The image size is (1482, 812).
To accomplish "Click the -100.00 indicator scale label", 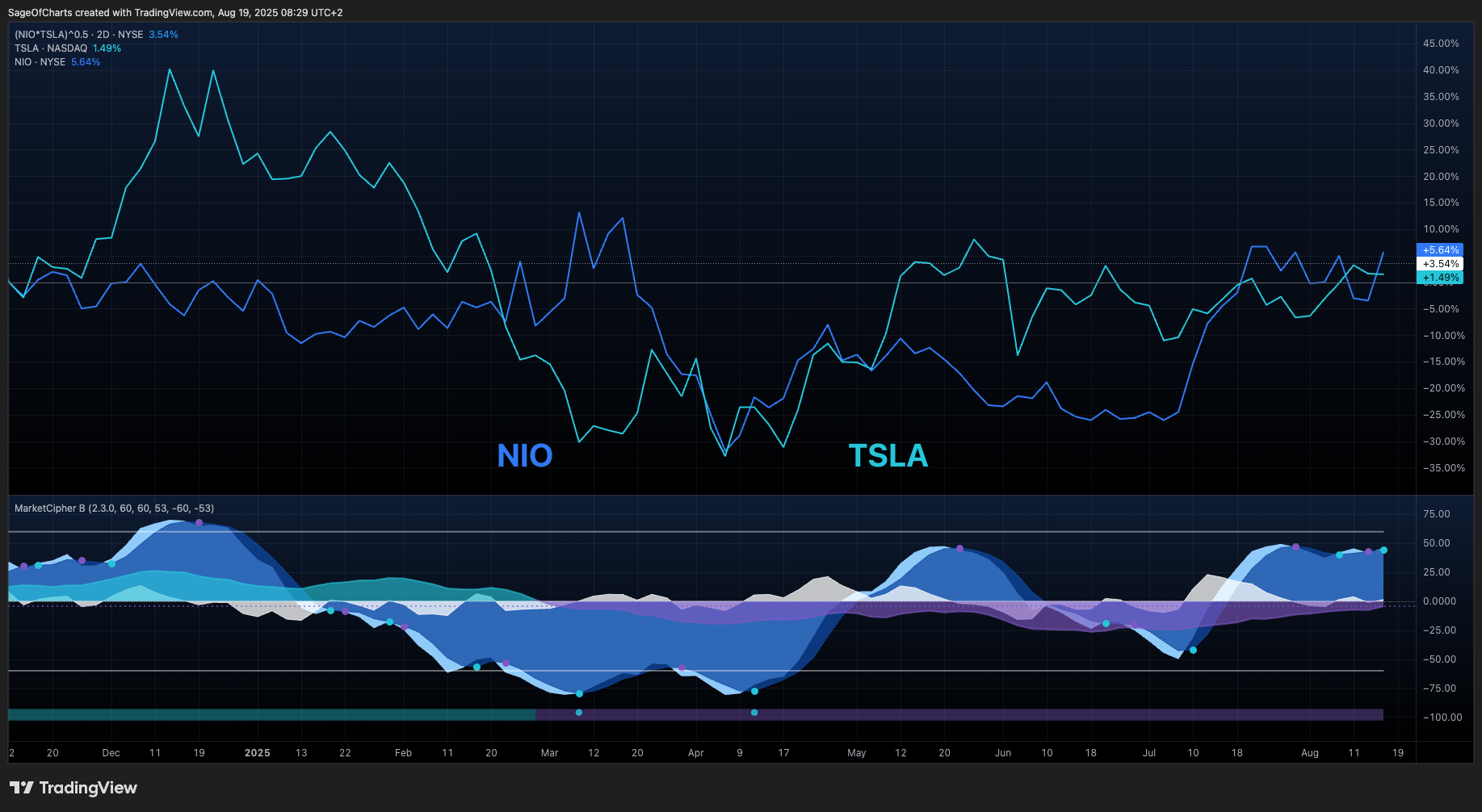I will pos(1442,718).
